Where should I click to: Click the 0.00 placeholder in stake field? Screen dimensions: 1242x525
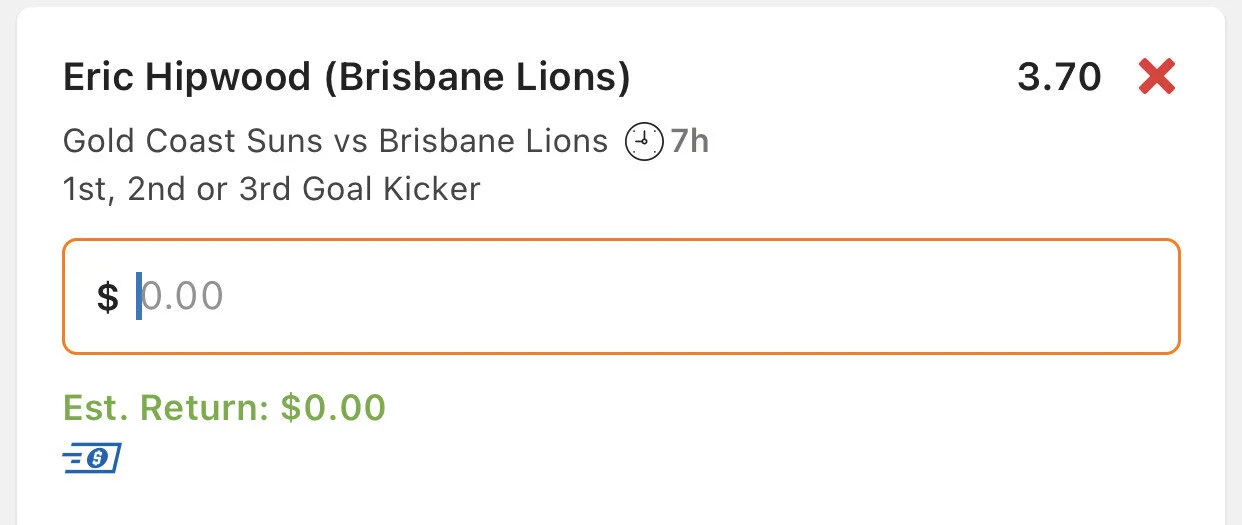click(182, 297)
